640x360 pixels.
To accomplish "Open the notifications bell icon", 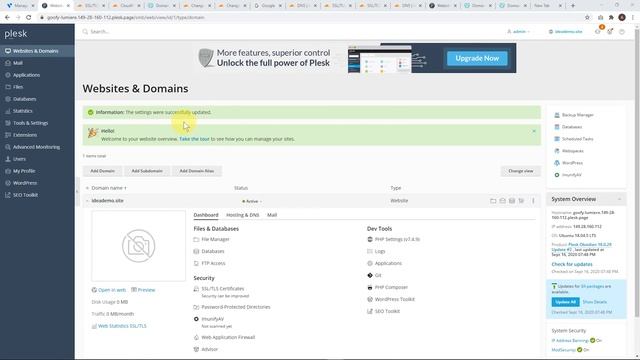I will (x=598, y=31).
